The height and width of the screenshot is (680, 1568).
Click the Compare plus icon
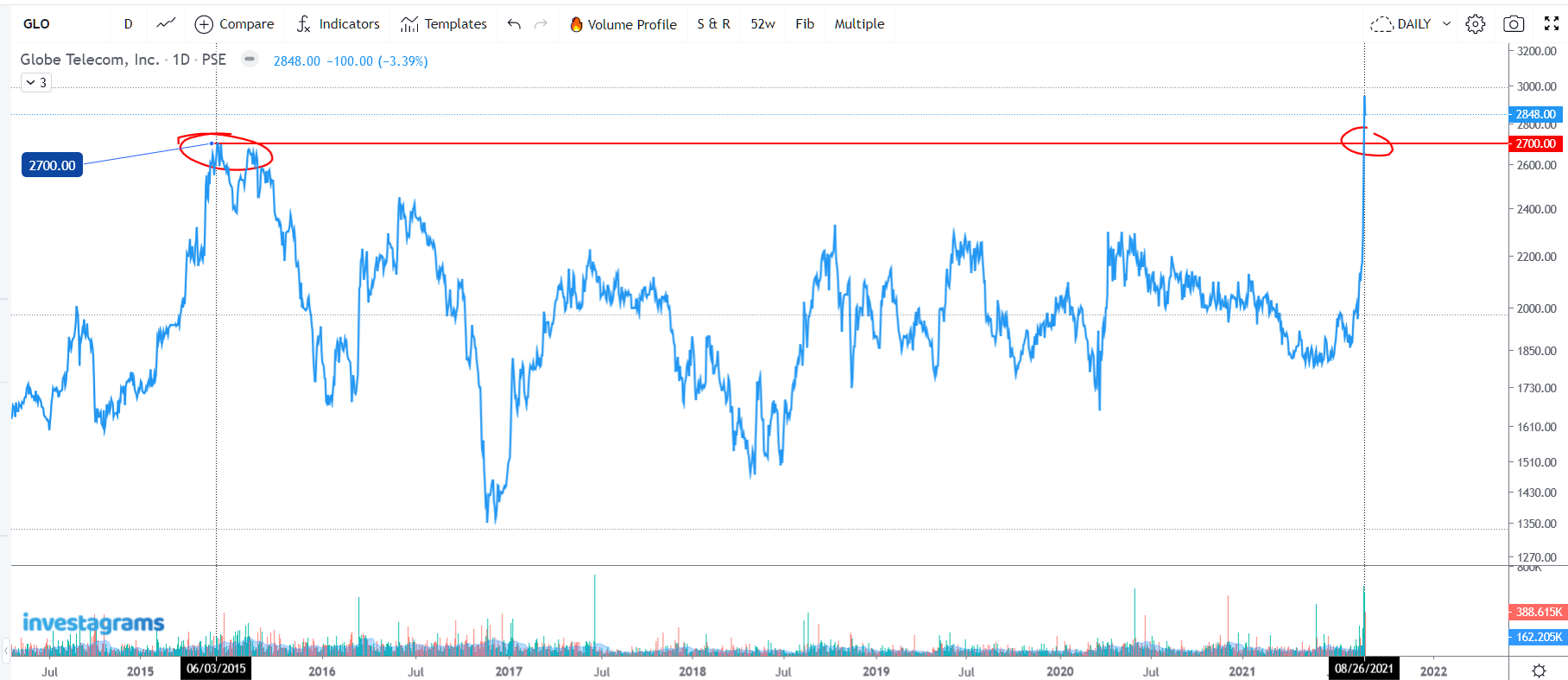[204, 24]
